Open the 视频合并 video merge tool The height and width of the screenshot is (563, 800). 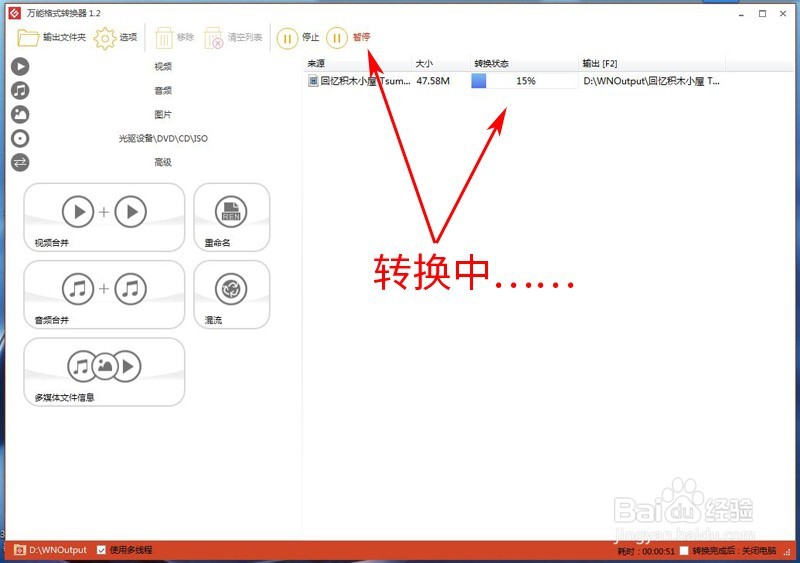point(104,217)
